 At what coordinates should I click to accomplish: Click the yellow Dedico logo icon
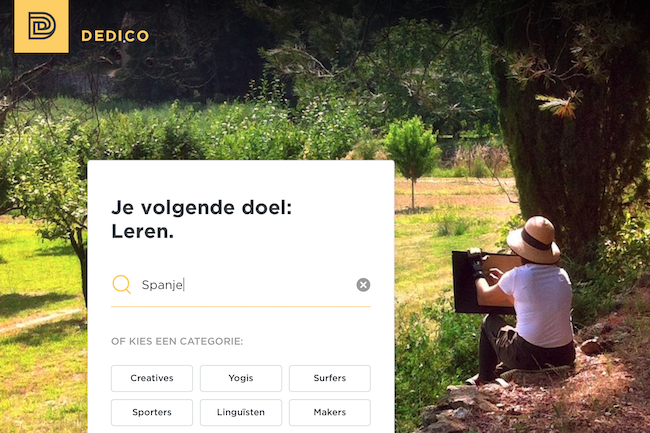(41, 26)
